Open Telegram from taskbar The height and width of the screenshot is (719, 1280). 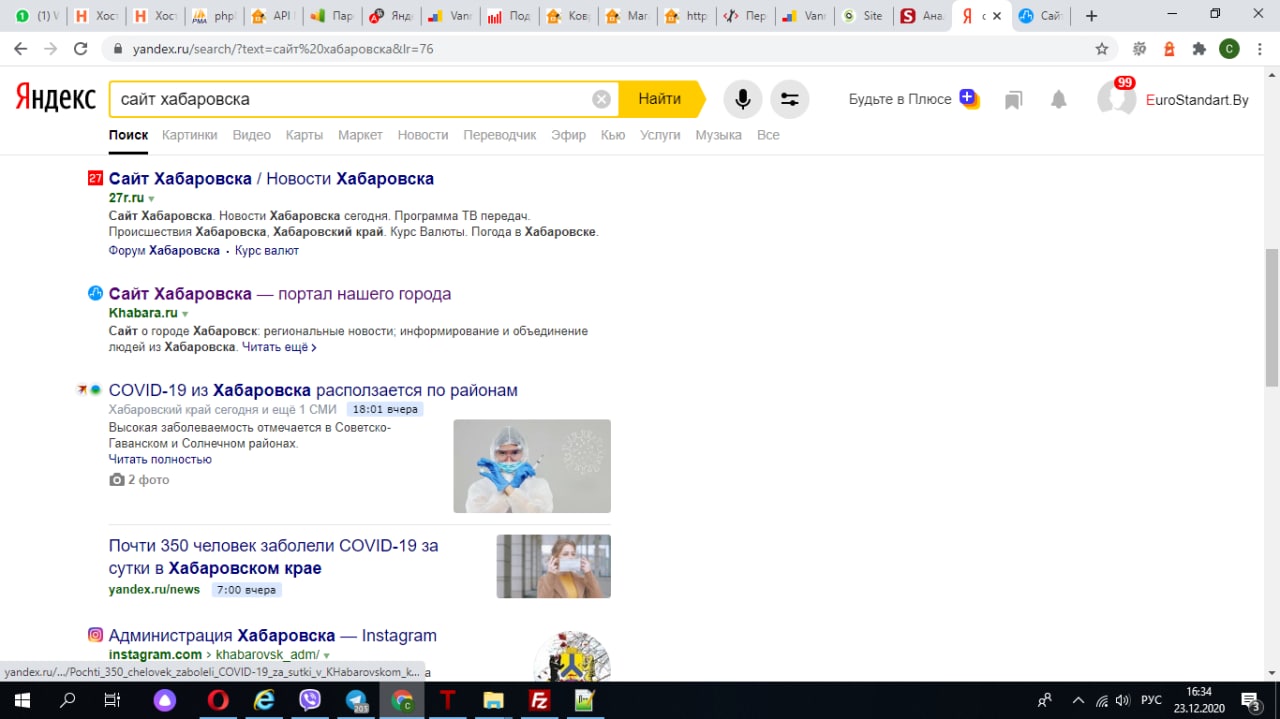(x=357, y=700)
